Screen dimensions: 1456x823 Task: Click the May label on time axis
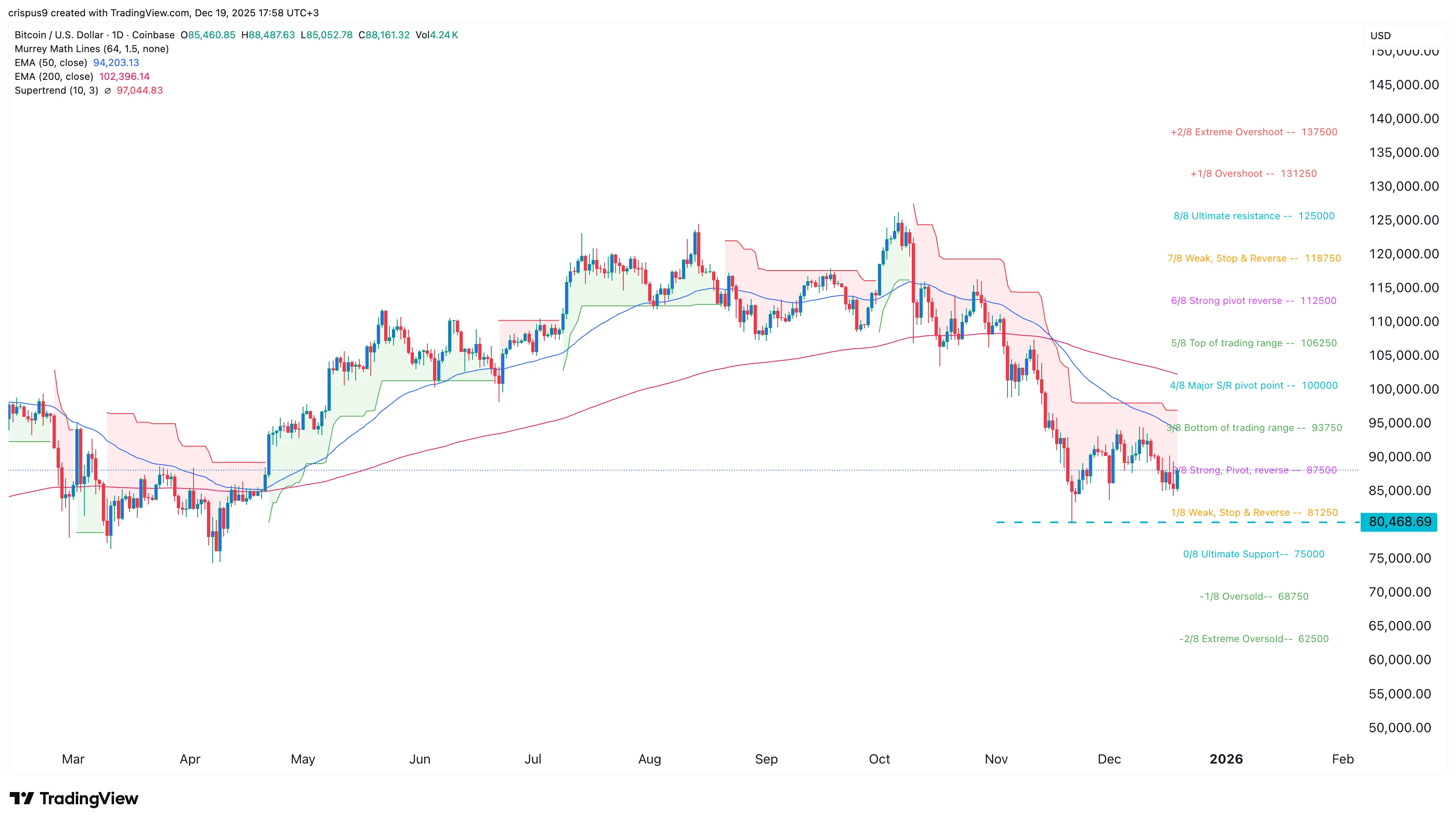pyautogui.click(x=302, y=759)
